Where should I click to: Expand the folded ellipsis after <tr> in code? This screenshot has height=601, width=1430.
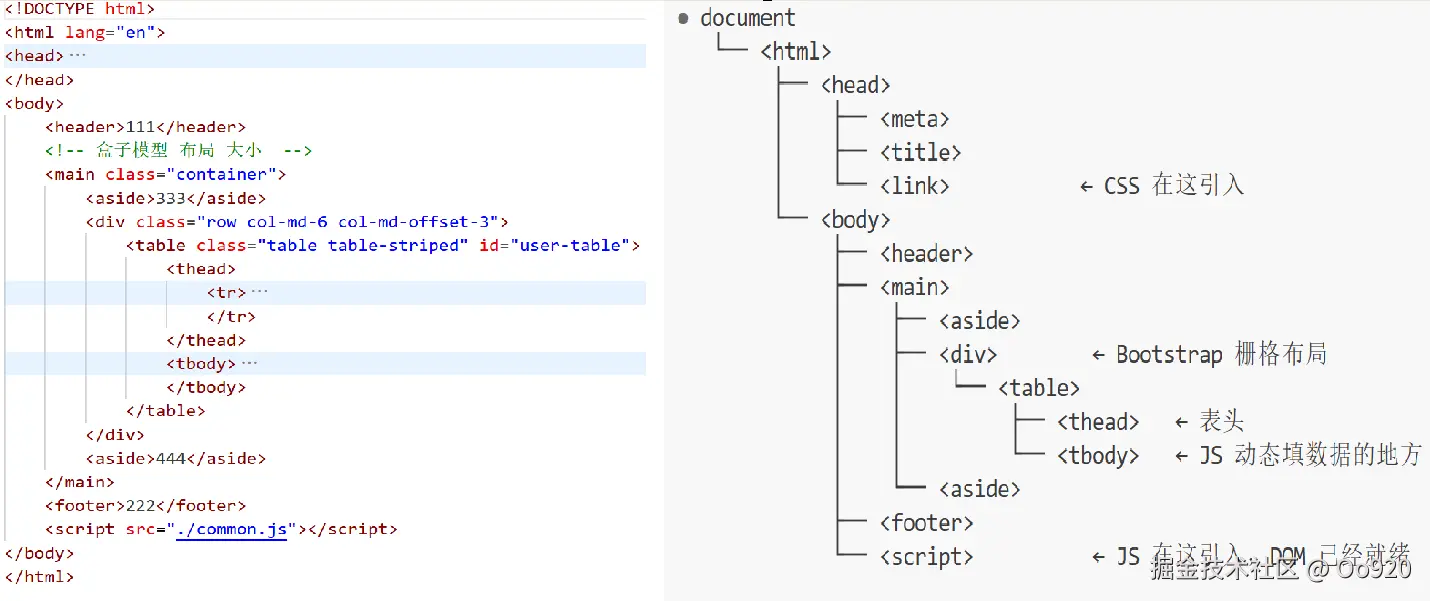pyautogui.click(x=260, y=293)
